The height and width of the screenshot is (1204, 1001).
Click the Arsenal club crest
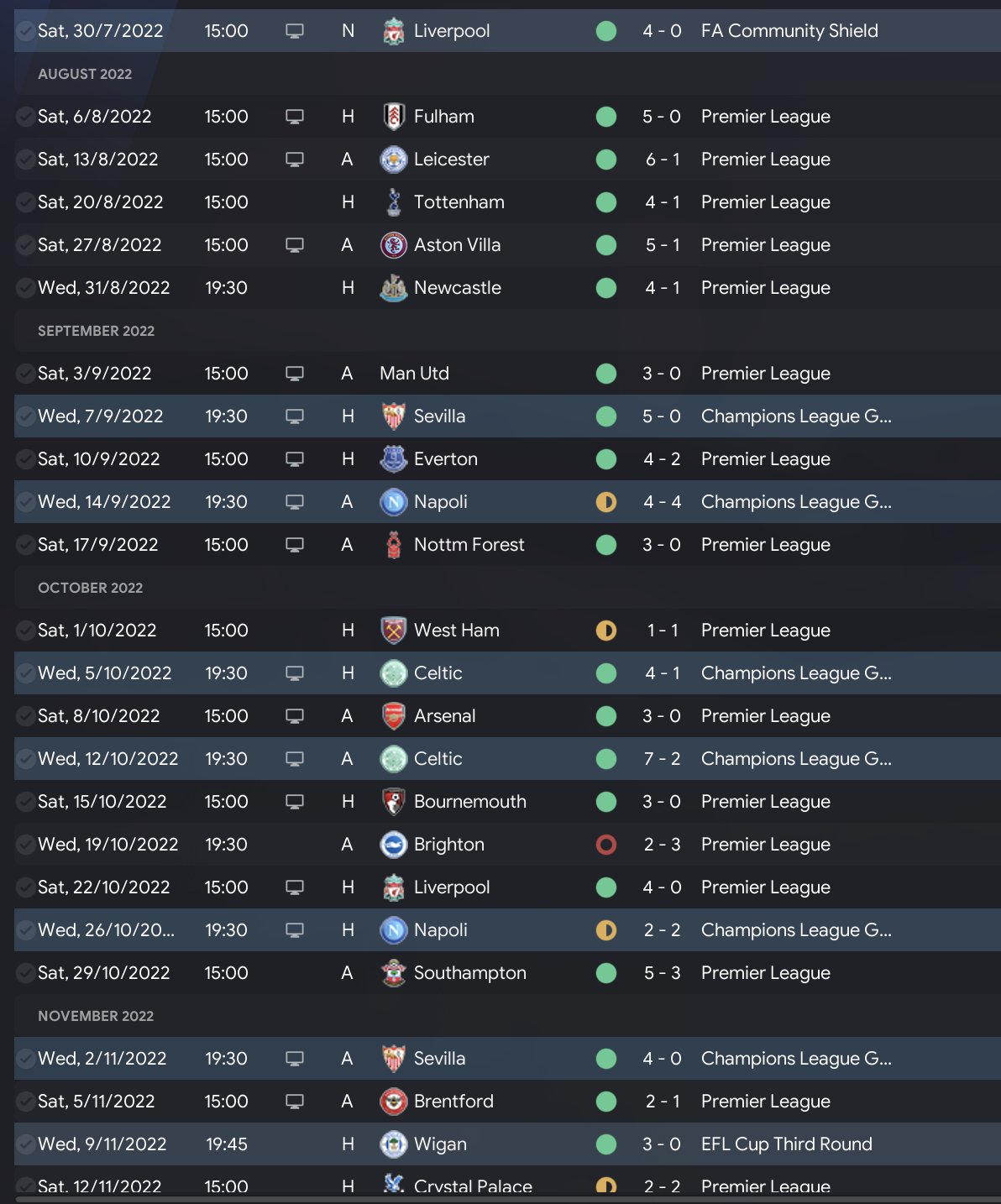click(x=393, y=716)
